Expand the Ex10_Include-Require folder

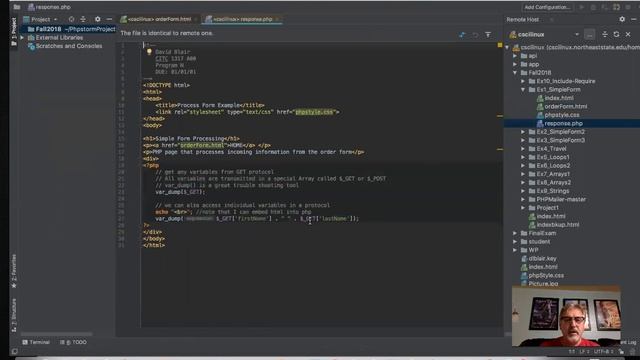pyautogui.click(x=523, y=81)
